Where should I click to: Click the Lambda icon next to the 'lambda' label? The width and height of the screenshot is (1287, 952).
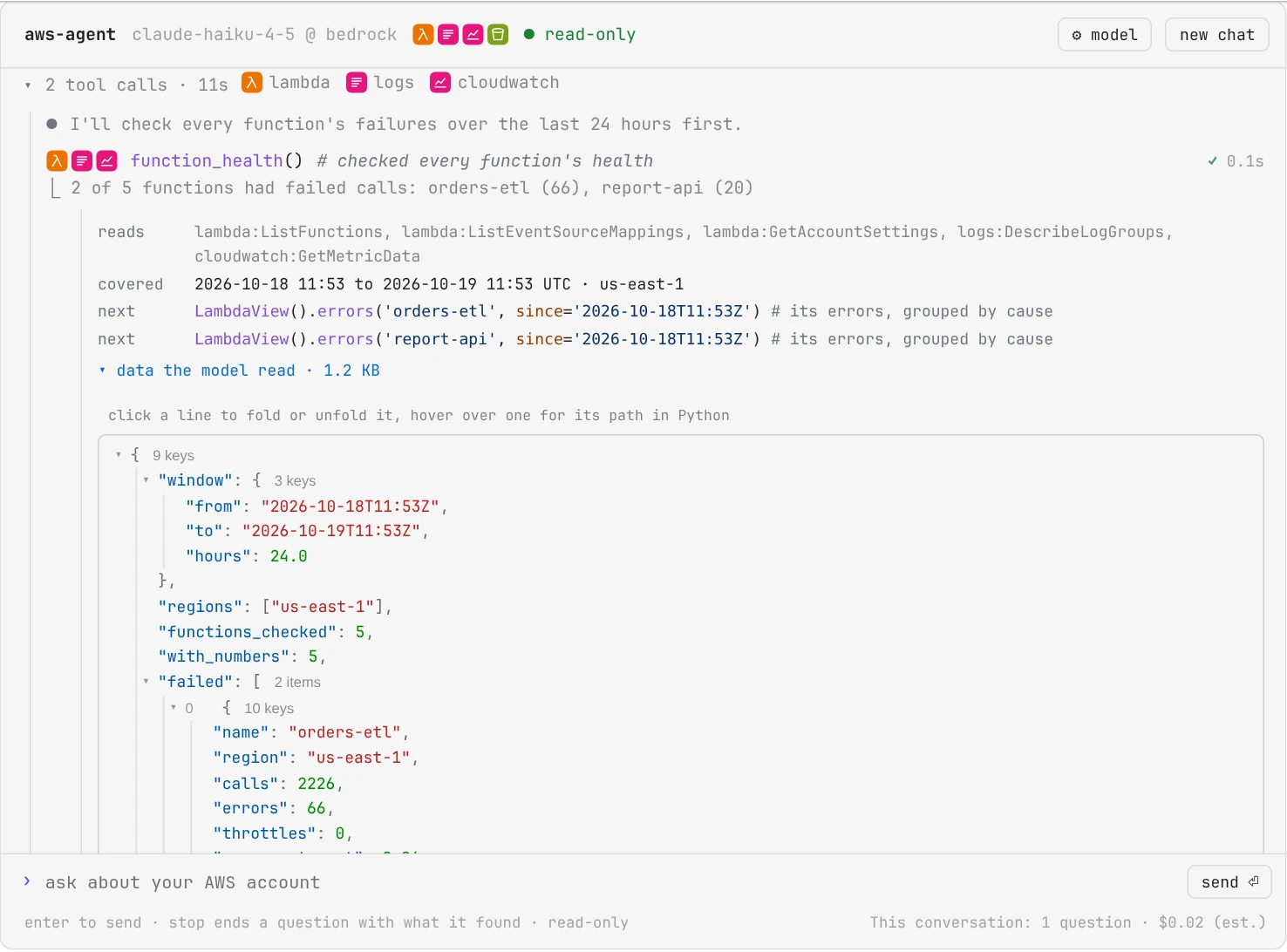(252, 83)
